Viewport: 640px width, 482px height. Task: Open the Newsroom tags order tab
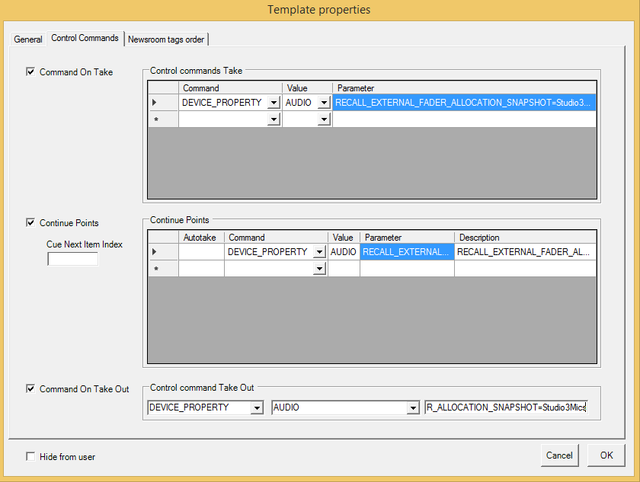[x=167, y=39]
